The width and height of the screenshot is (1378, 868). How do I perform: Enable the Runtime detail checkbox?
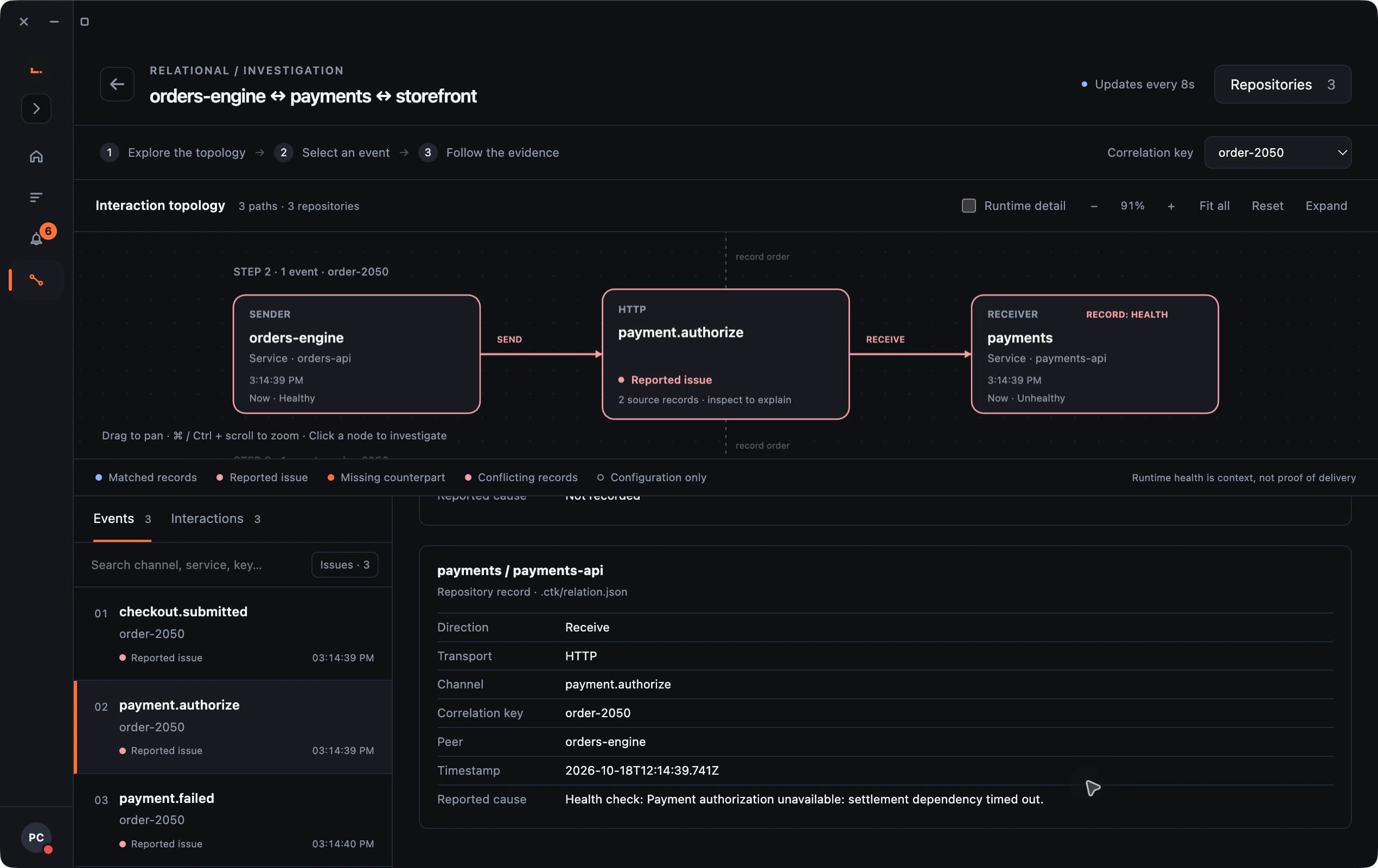point(968,206)
